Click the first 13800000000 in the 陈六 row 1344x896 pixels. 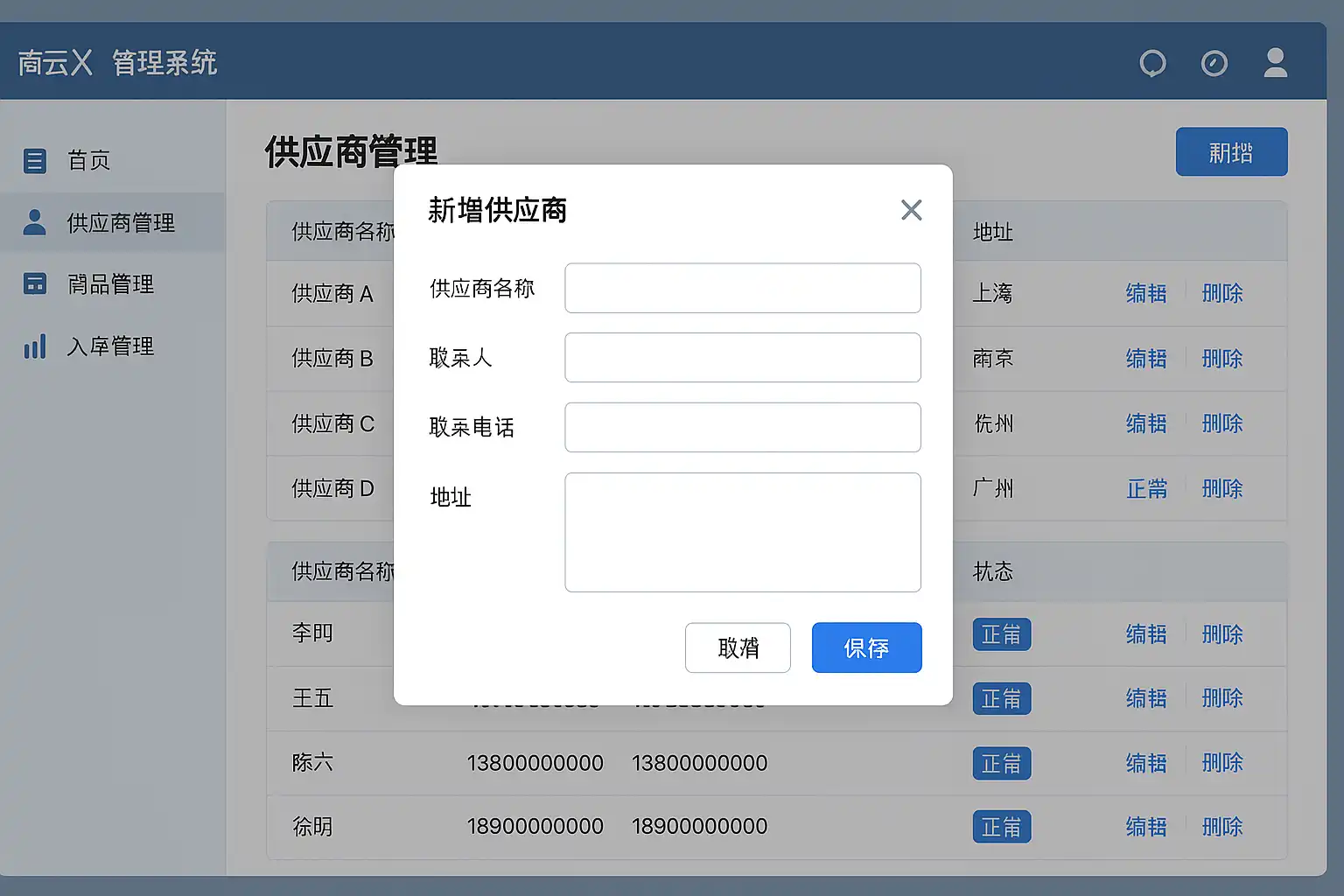point(535,763)
